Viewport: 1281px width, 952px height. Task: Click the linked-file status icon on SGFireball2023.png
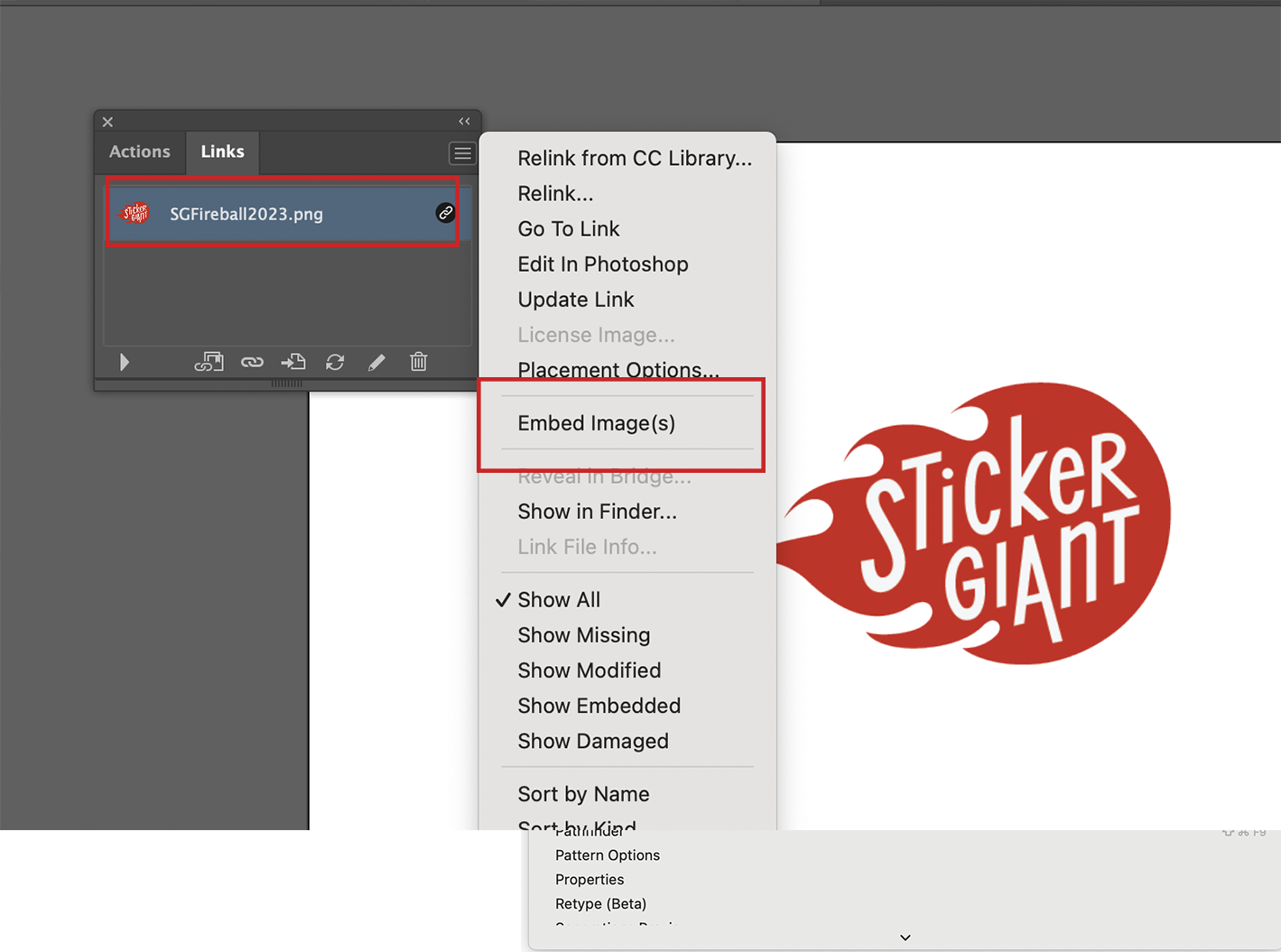click(x=445, y=213)
